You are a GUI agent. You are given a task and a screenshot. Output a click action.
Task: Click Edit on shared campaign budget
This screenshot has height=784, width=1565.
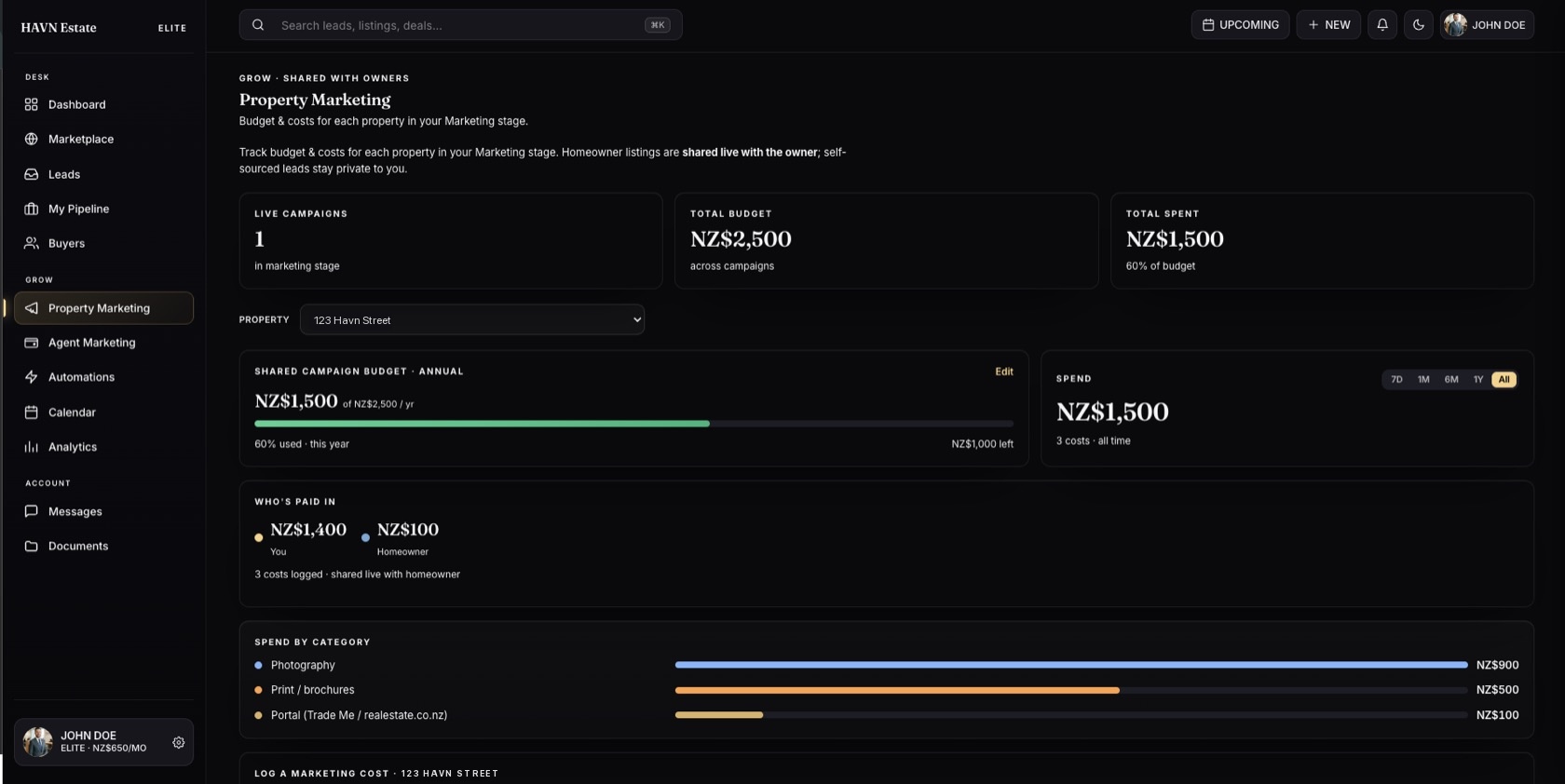coord(1004,372)
